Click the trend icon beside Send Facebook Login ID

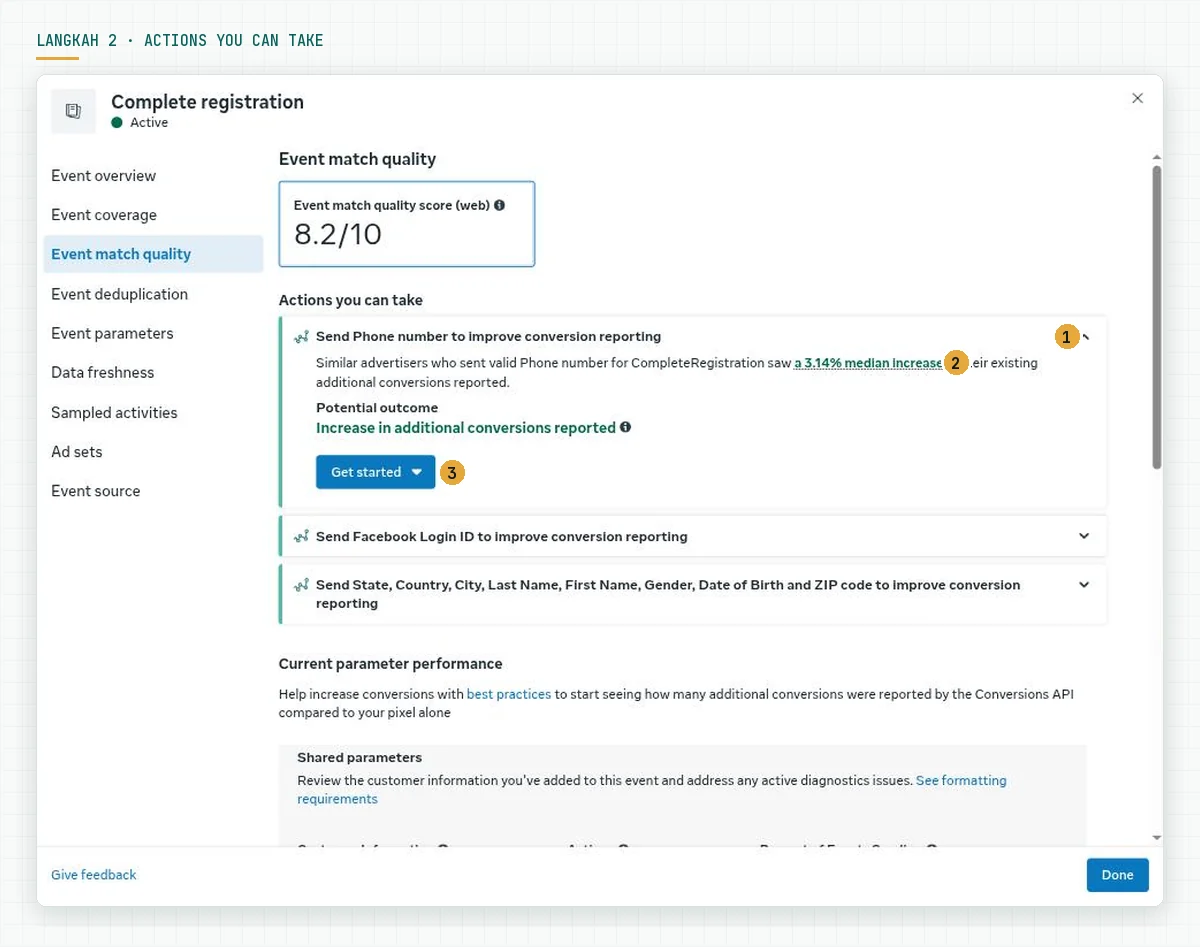(301, 537)
